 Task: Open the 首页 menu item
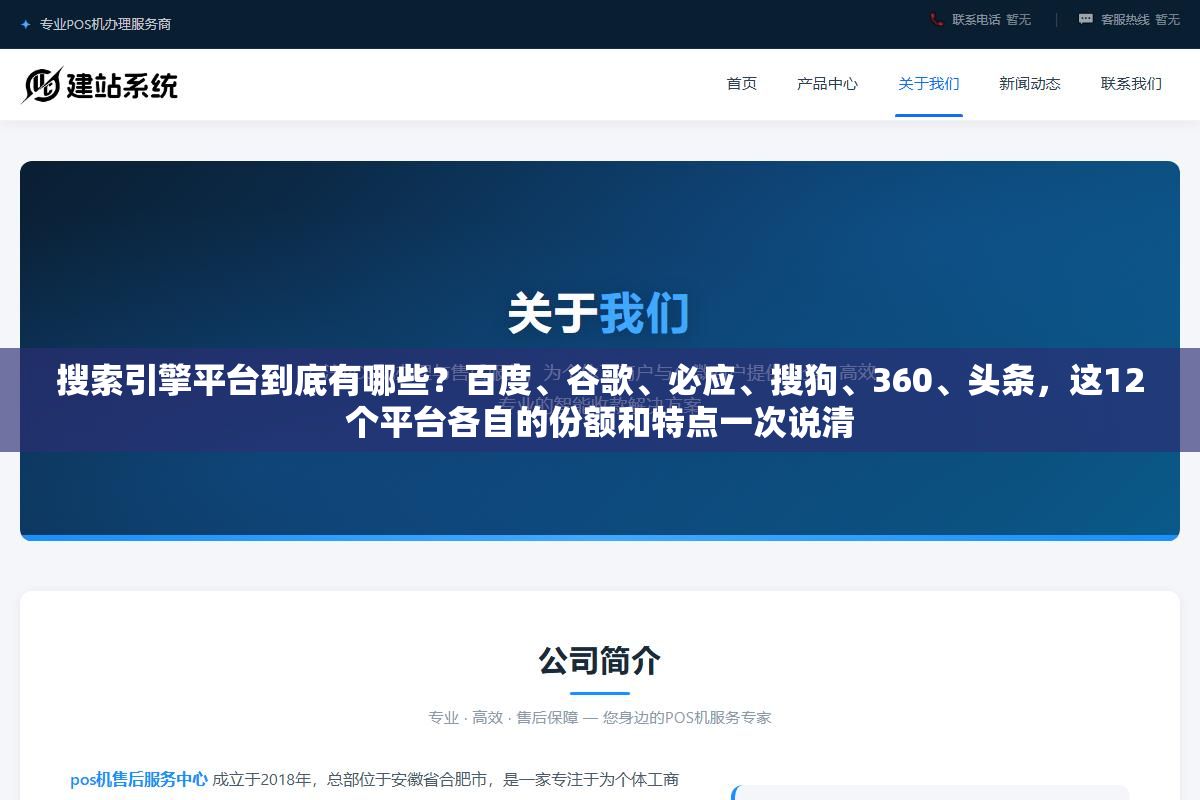pyautogui.click(x=741, y=84)
